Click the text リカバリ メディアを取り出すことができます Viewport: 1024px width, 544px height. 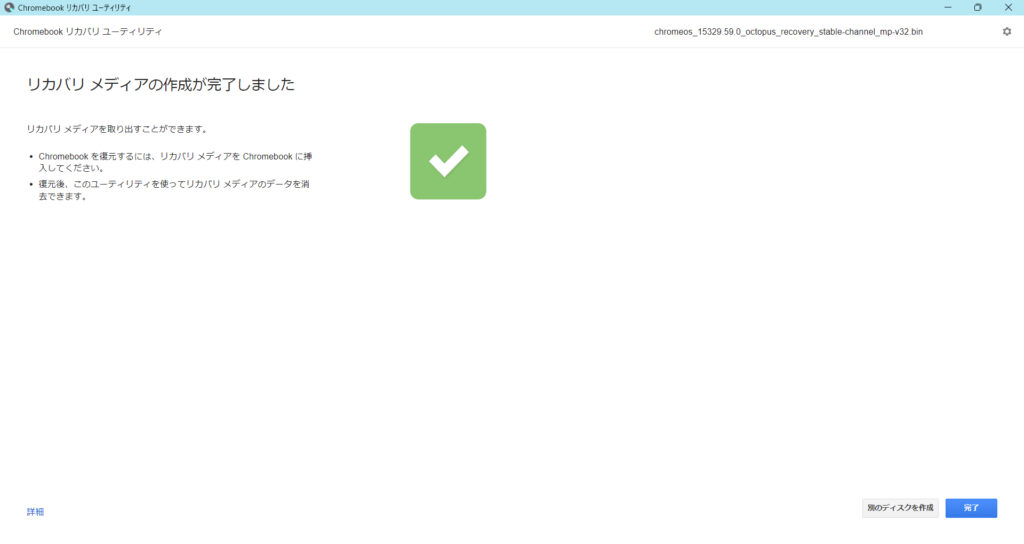[117, 129]
